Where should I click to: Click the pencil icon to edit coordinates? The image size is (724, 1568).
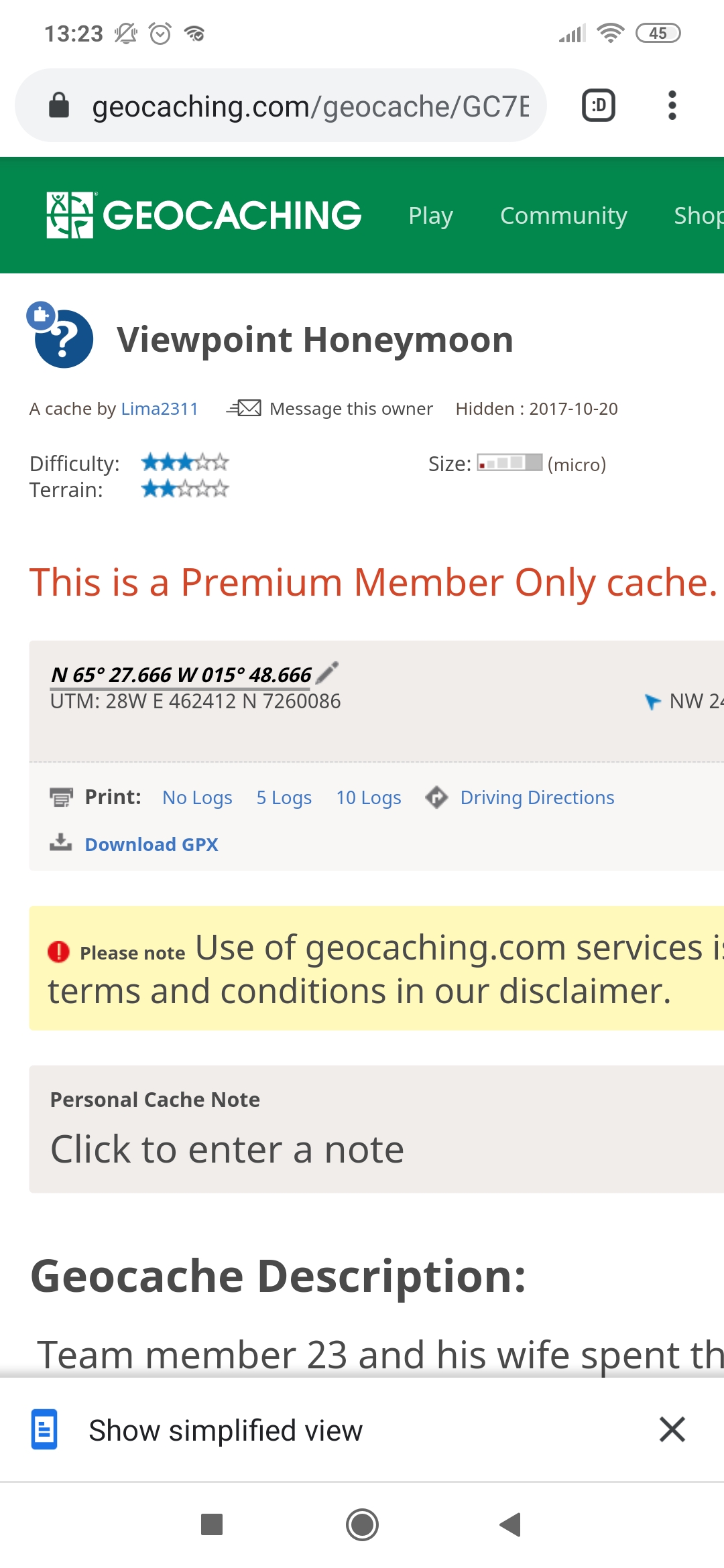tap(327, 672)
